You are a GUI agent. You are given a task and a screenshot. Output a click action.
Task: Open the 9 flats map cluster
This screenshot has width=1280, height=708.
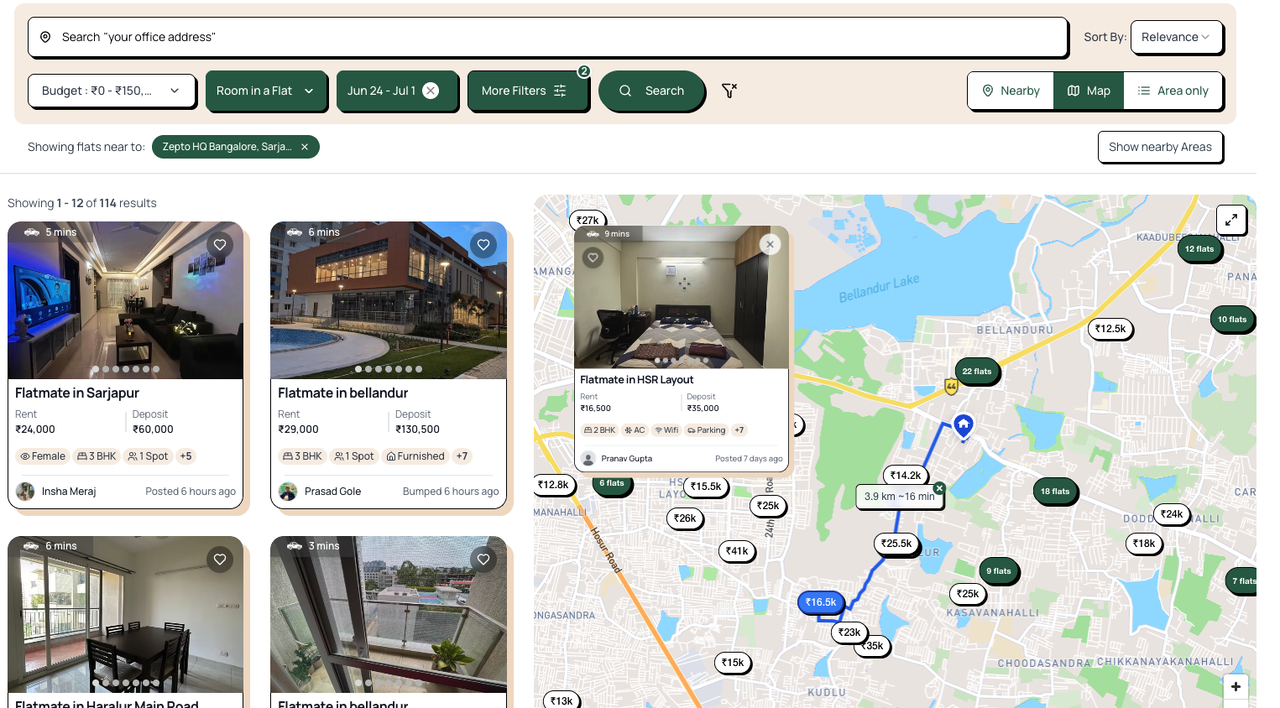(x=998, y=571)
